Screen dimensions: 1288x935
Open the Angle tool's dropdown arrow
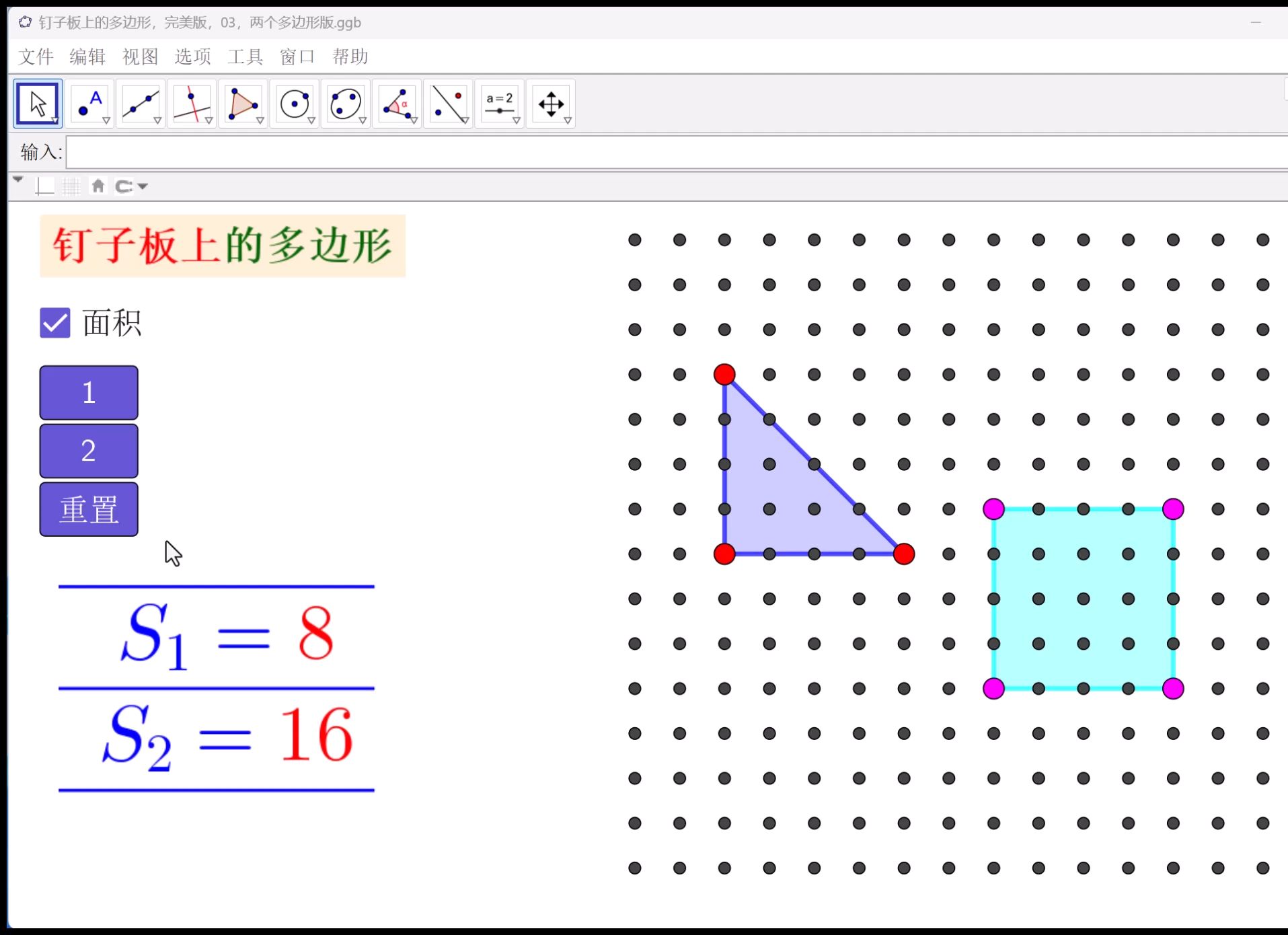(414, 121)
